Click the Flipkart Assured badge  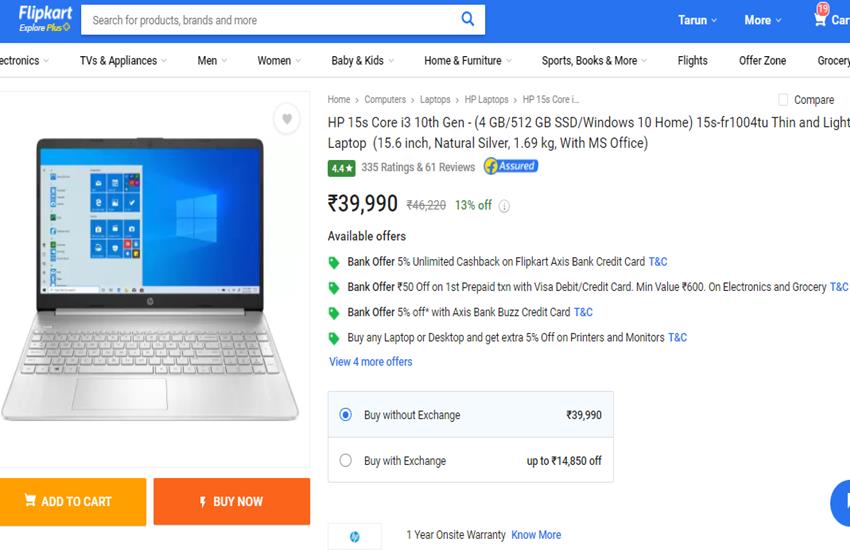tap(511, 166)
